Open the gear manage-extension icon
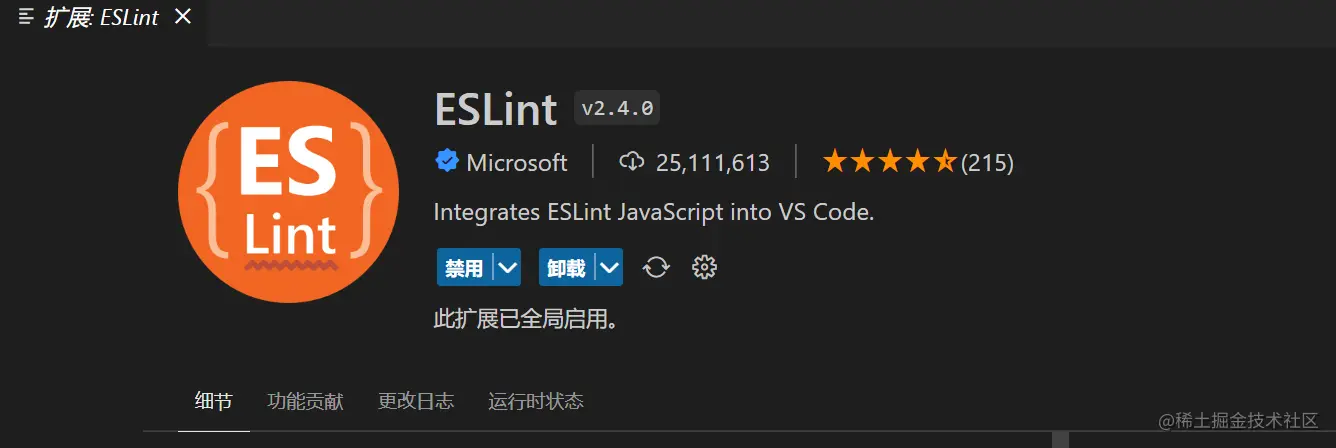Image resolution: width=1336 pixels, height=448 pixels. click(705, 267)
